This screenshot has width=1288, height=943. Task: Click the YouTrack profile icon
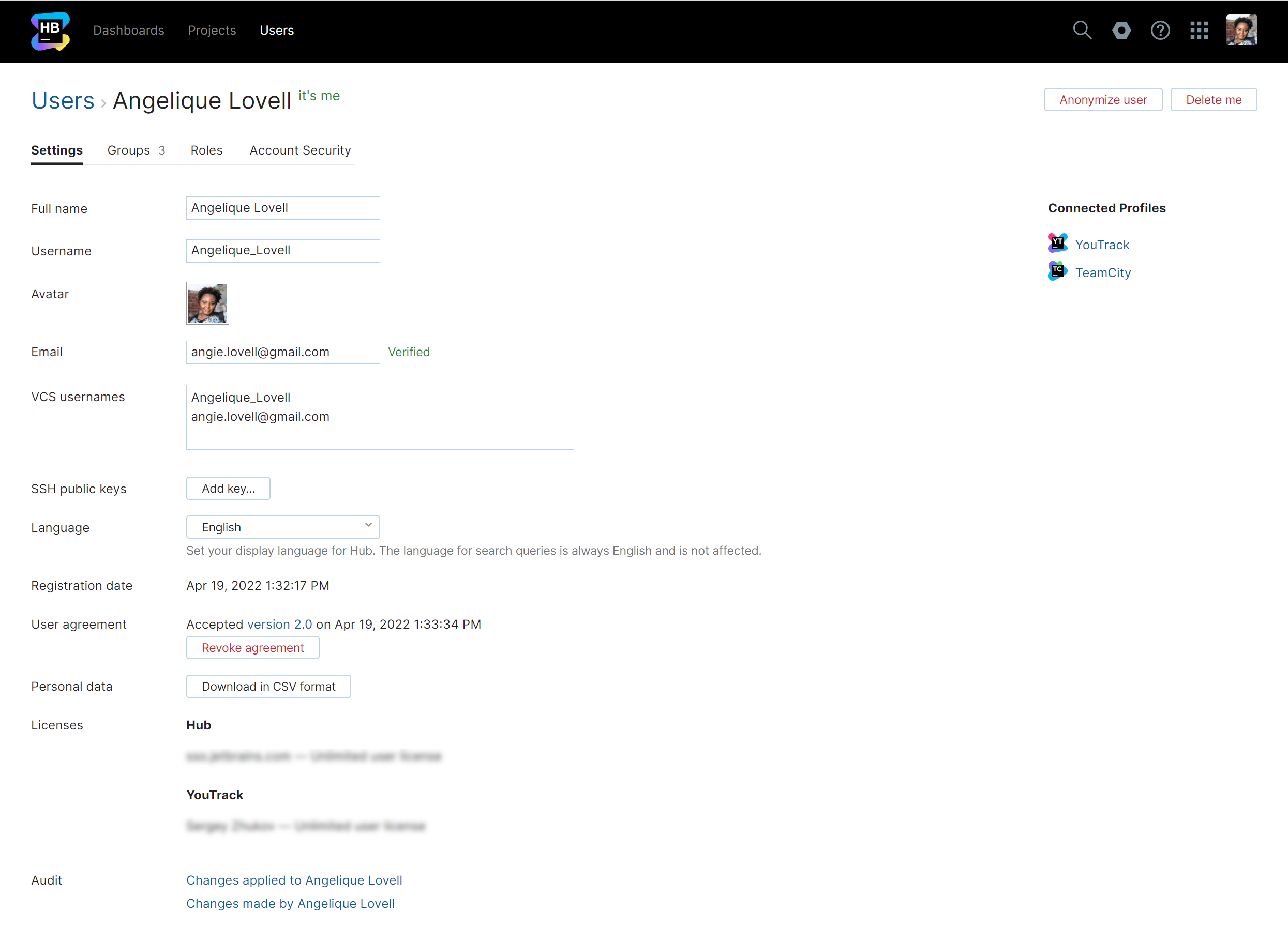click(x=1057, y=244)
